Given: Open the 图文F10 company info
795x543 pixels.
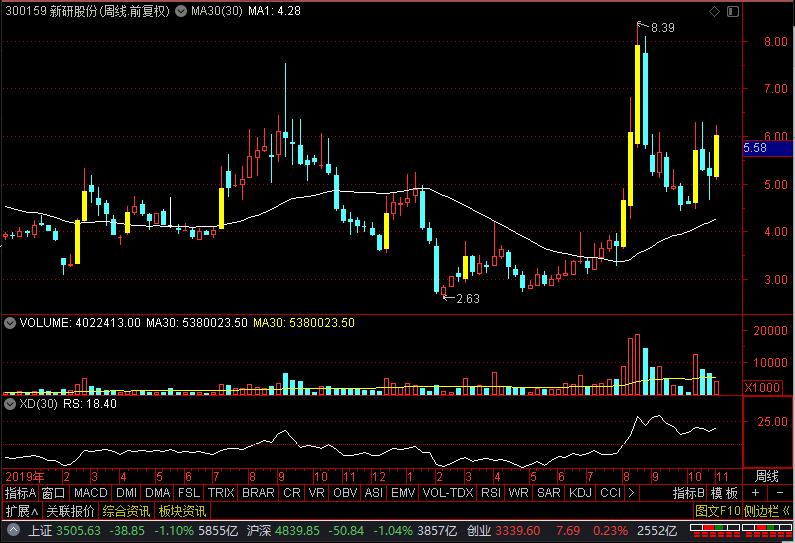Looking at the screenshot, I should [x=718, y=511].
